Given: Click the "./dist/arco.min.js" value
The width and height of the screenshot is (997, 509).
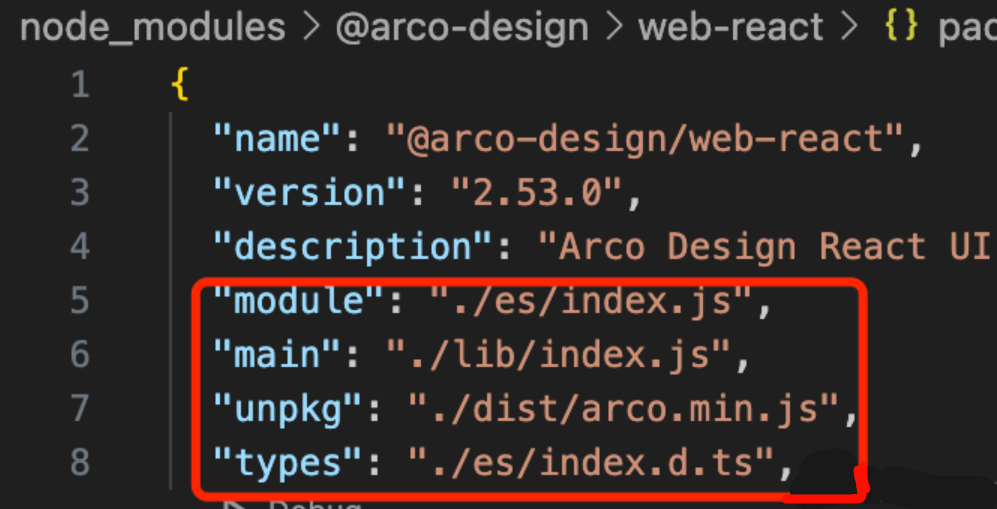Looking at the screenshot, I should (624, 409).
